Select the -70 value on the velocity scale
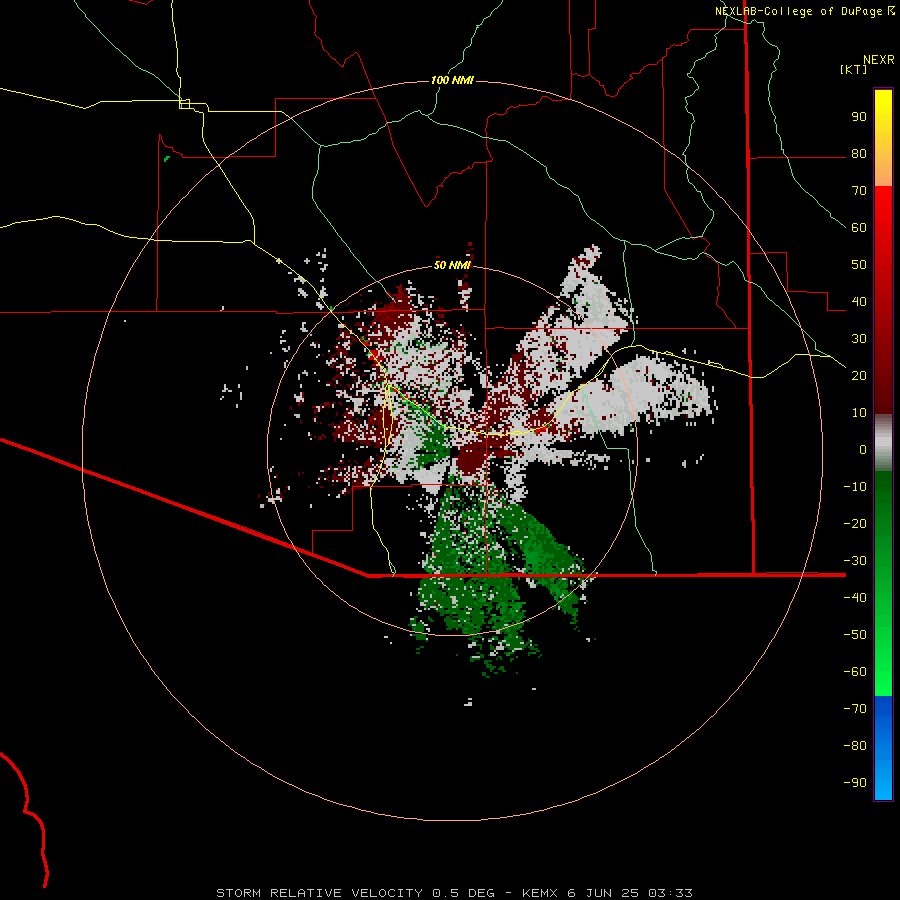 pyautogui.click(x=855, y=709)
